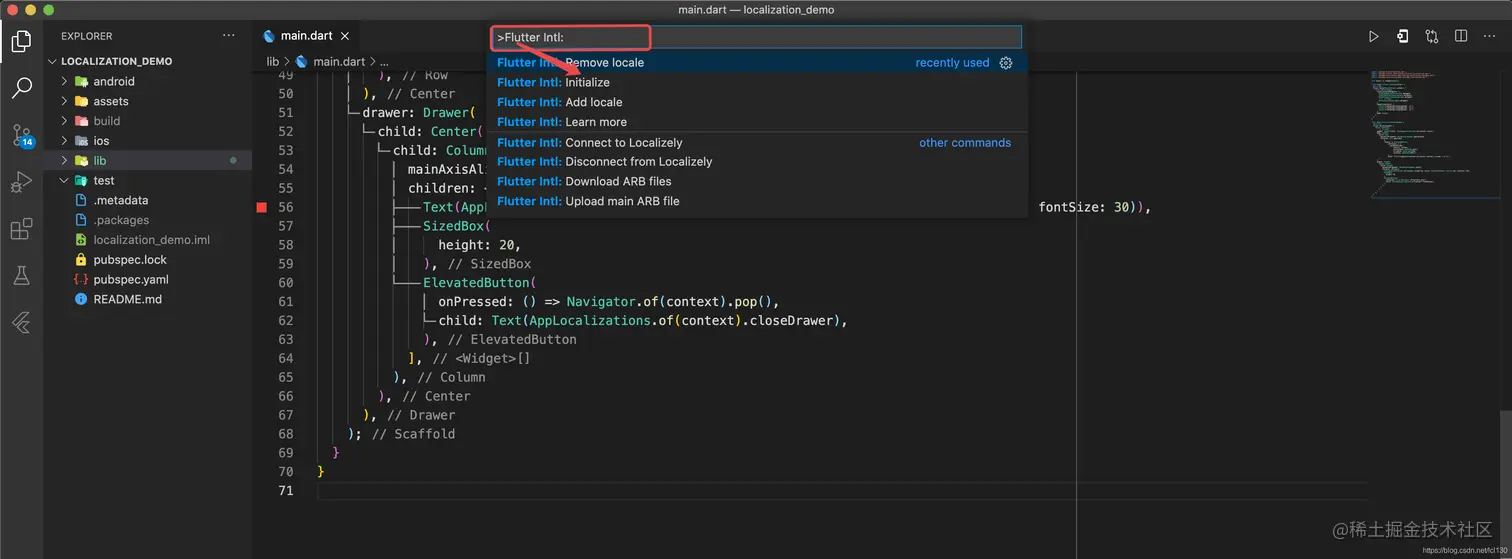Open localization_demo.iml file

click(148, 240)
